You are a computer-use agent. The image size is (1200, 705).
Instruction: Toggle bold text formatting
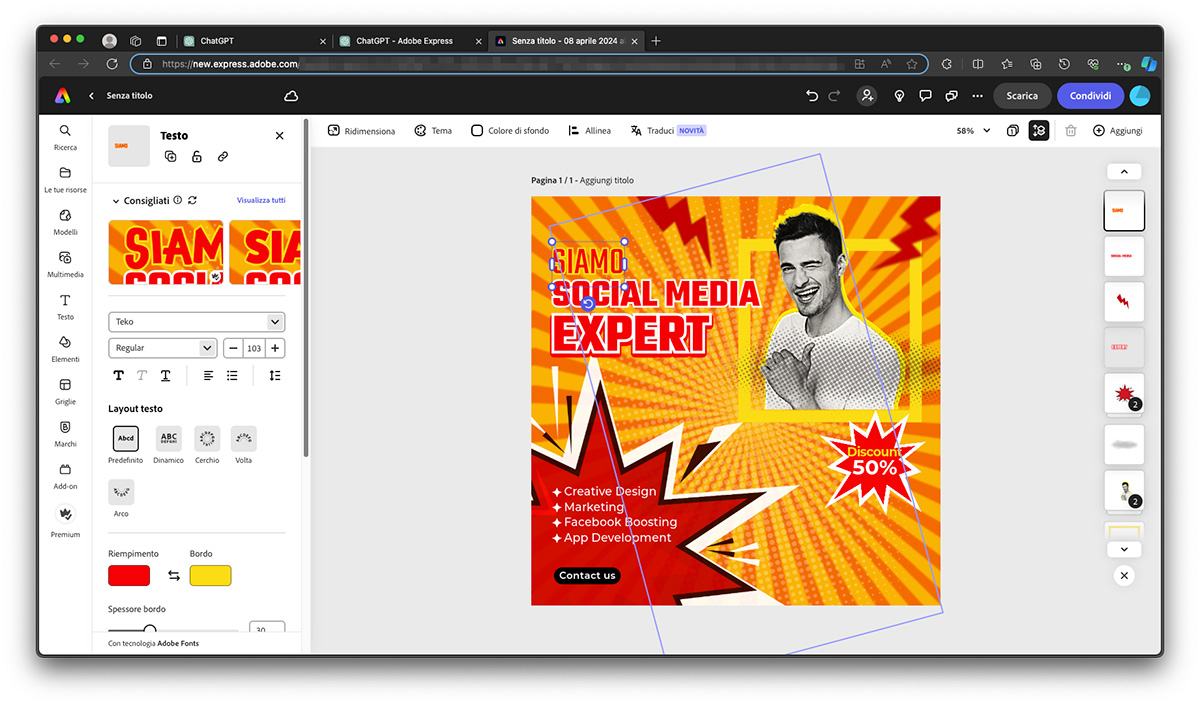pyautogui.click(x=118, y=375)
